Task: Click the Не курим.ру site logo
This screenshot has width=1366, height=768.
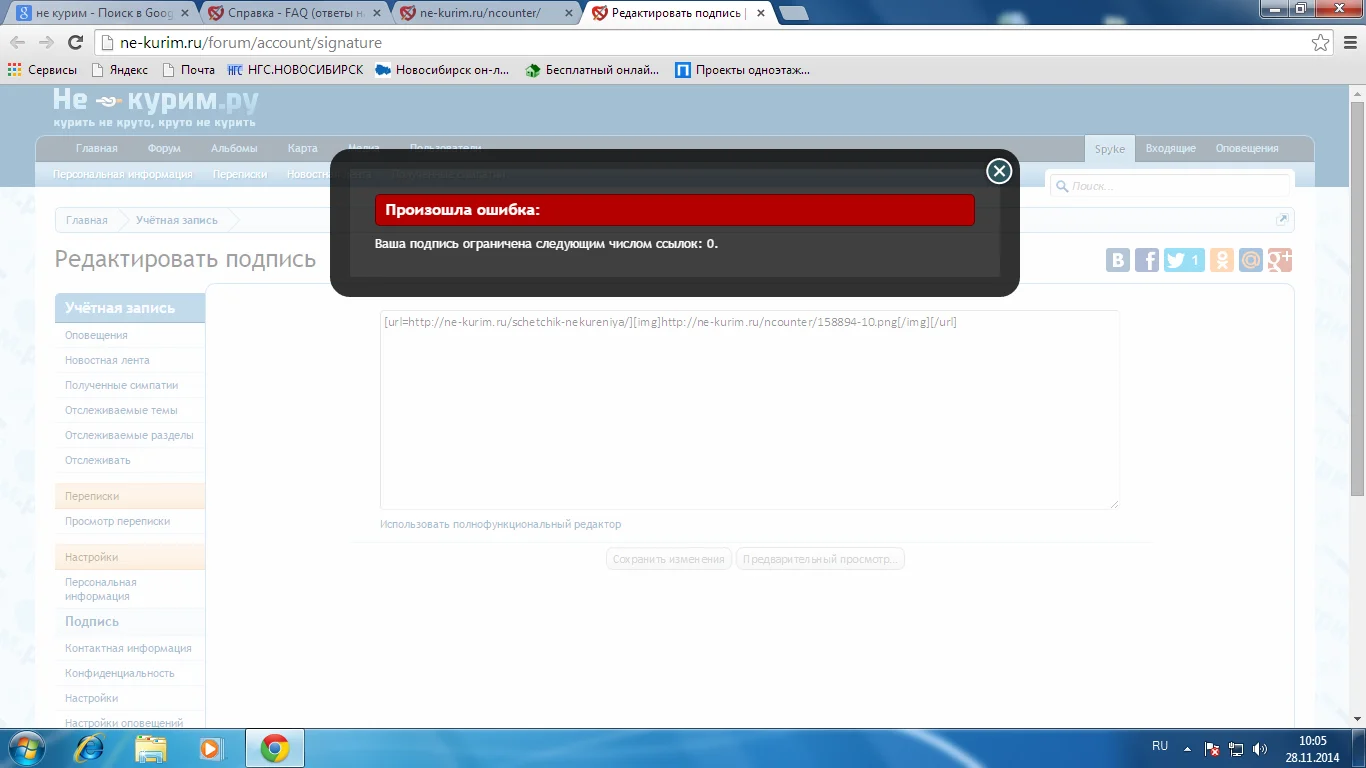Action: click(156, 107)
